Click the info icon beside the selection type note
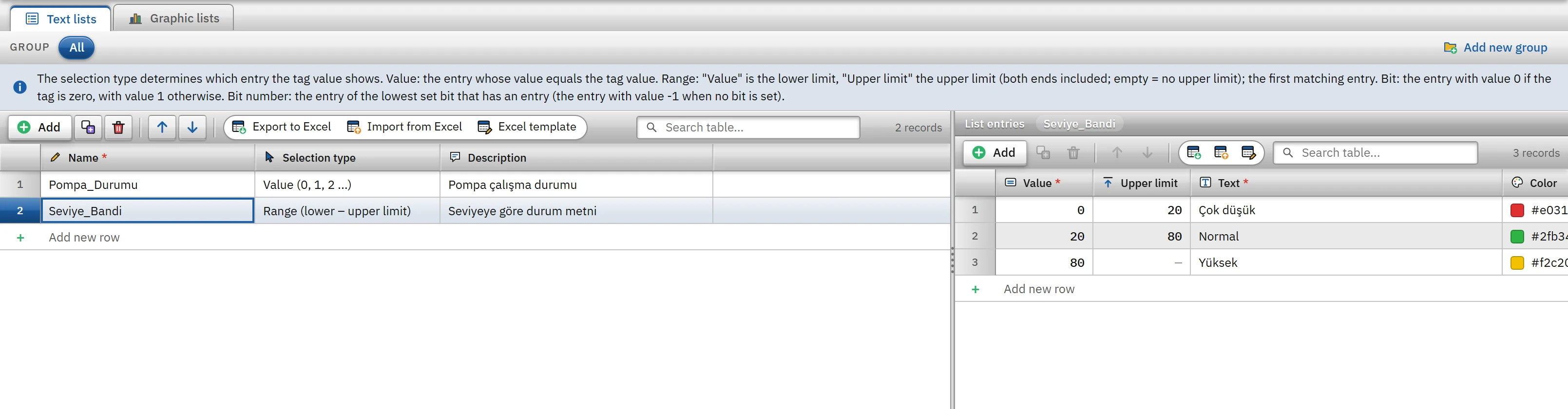The width and height of the screenshot is (1568, 409). click(x=20, y=87)
